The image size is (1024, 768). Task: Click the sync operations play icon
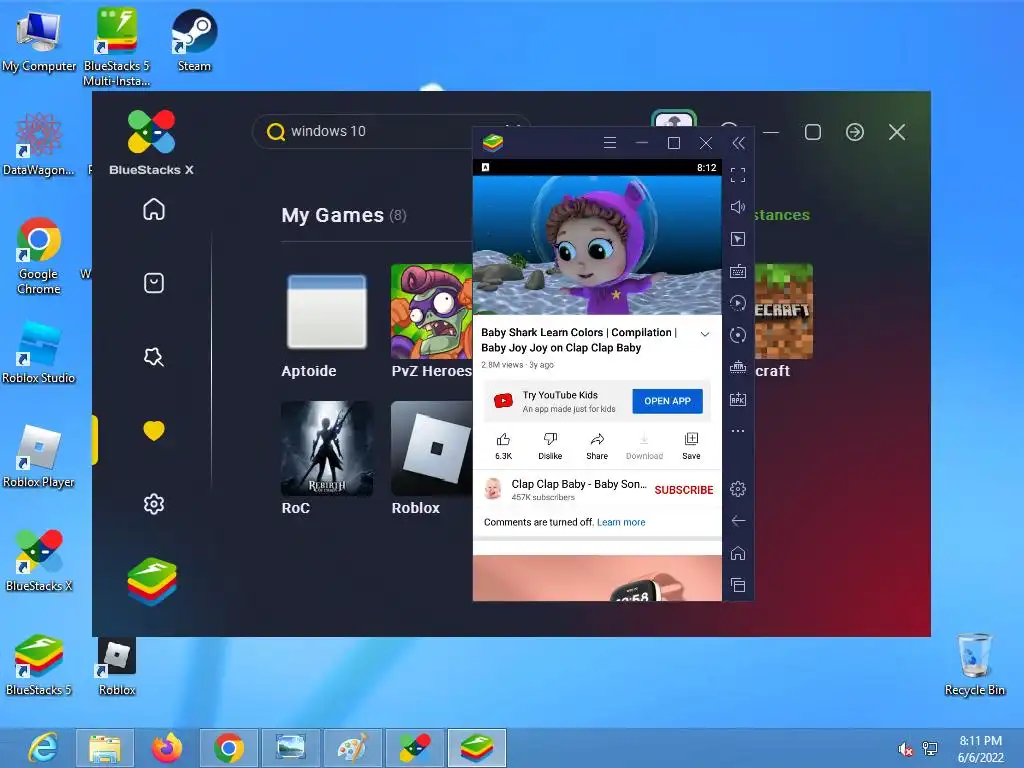[x=738, y=303]
